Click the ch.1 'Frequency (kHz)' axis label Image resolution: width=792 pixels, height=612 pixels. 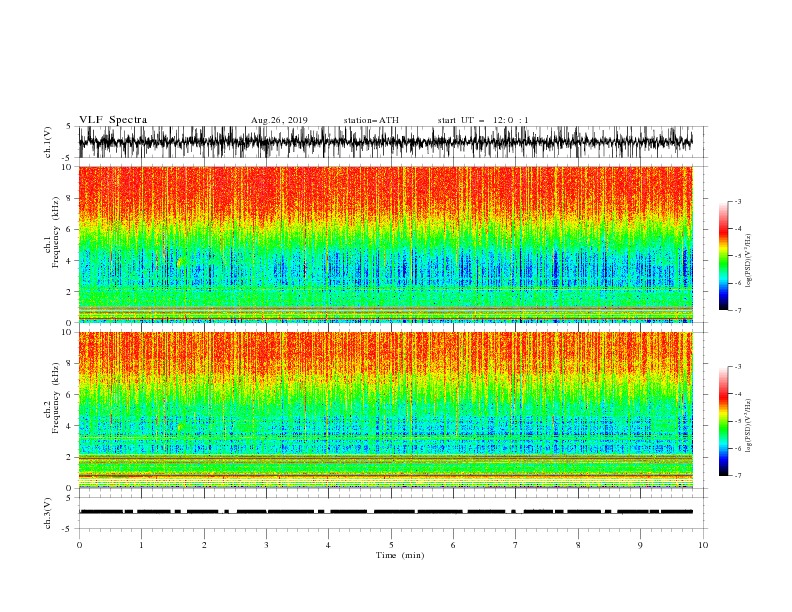[56, 233]
